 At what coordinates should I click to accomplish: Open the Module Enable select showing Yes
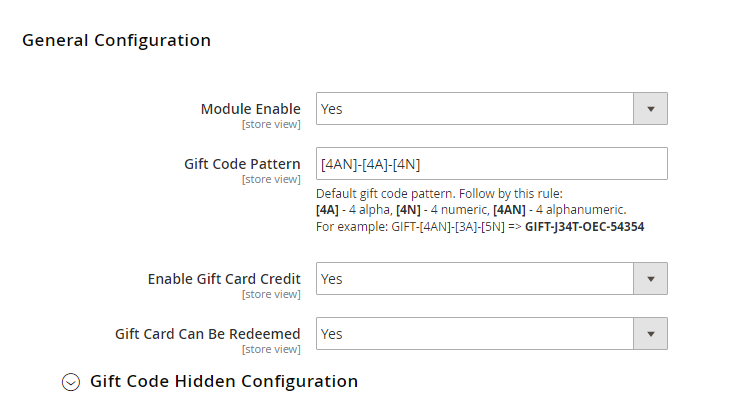492,109
